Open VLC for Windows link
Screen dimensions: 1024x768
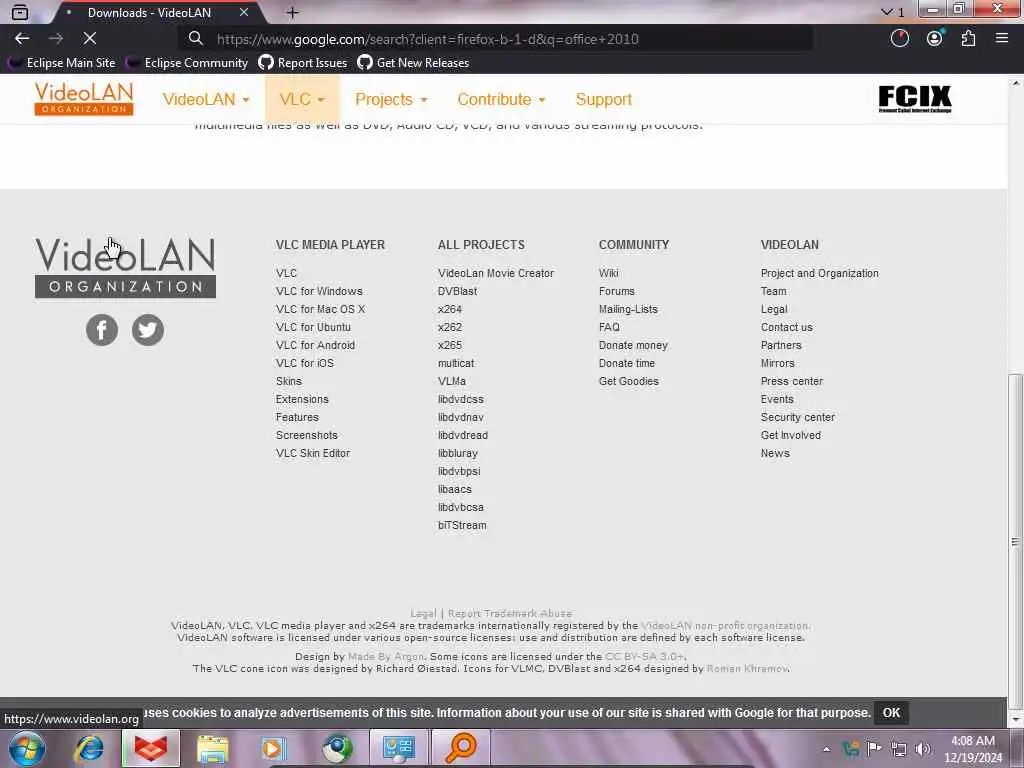click(319, 291)
